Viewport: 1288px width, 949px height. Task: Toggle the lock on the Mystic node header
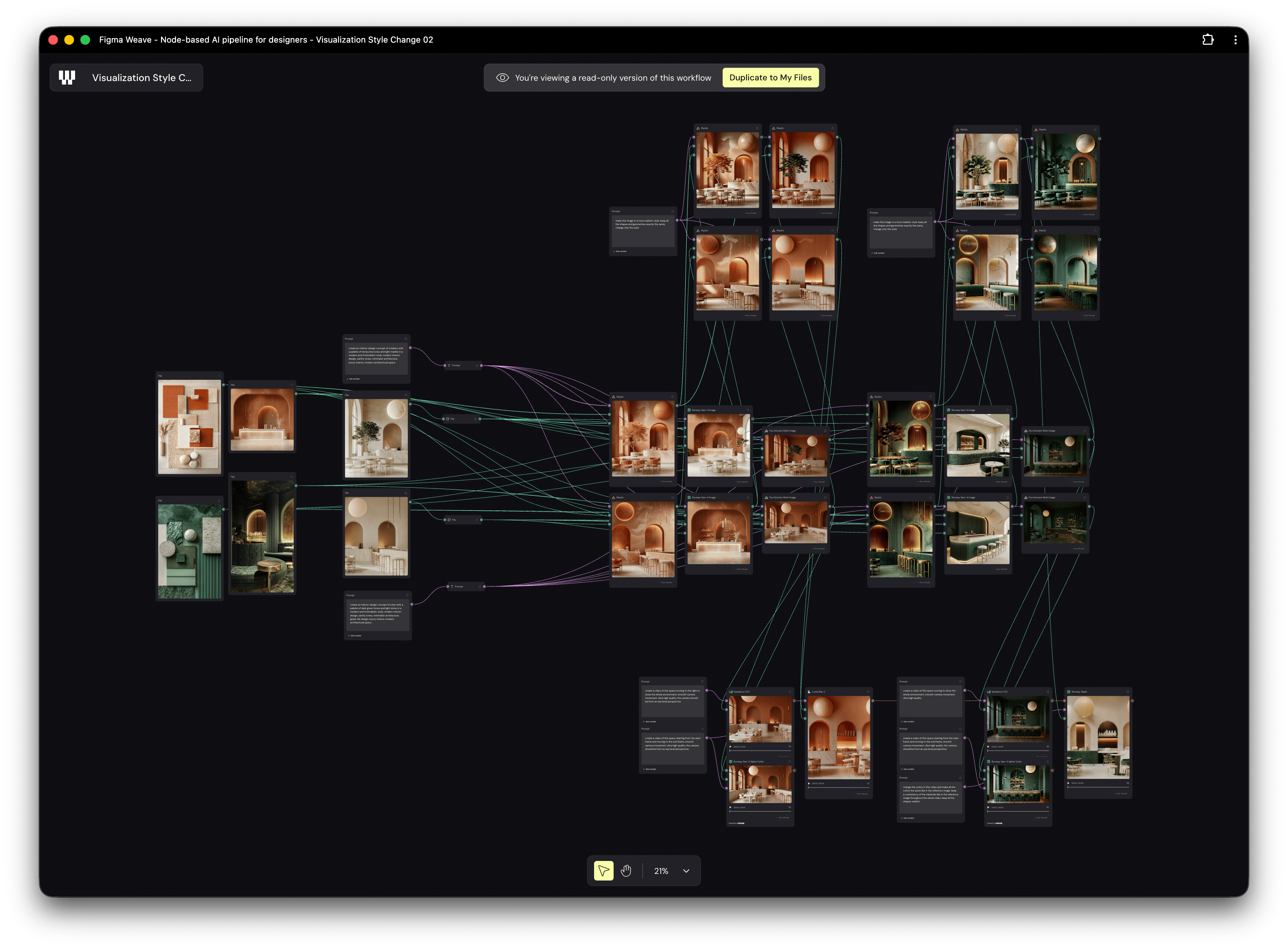coord(672,397)
